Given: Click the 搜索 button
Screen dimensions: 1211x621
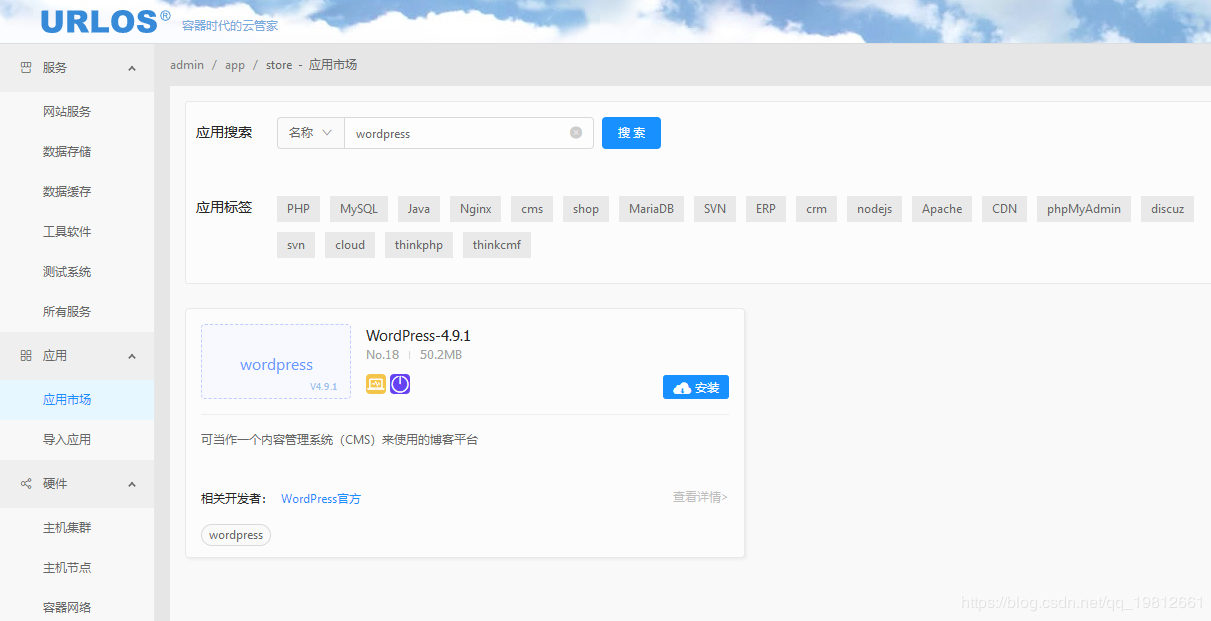Looking at the screenshot, I should click(x=631, y=132).
